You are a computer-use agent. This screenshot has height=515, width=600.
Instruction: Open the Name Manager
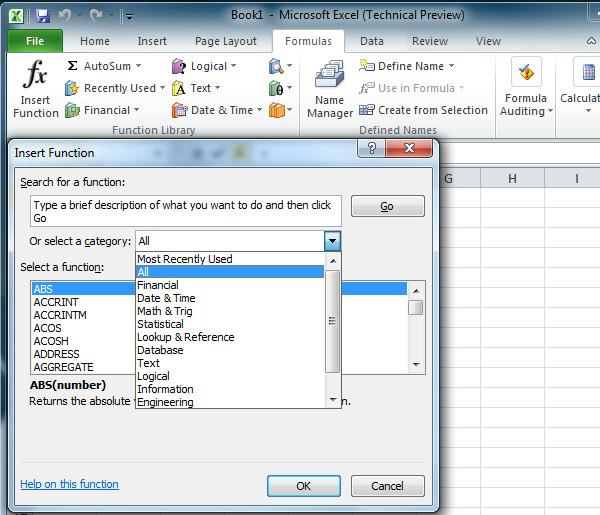pos(329,90)
